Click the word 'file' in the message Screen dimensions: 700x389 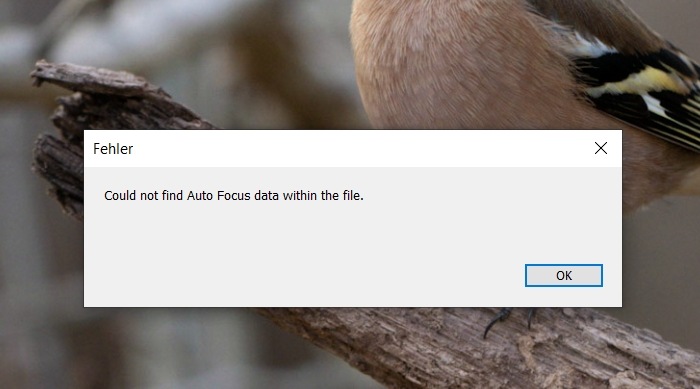tap(351, 195)
